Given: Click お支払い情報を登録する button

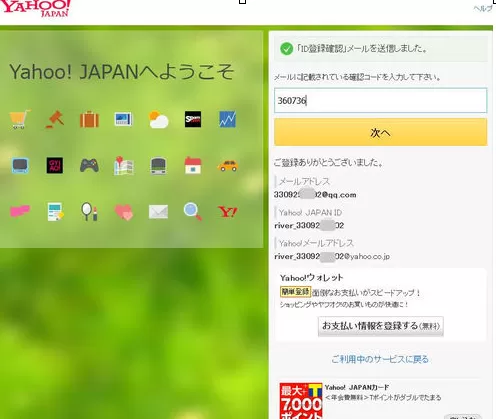Looking at the screenshot, I should pyautogui.click(x=381, y=326).
